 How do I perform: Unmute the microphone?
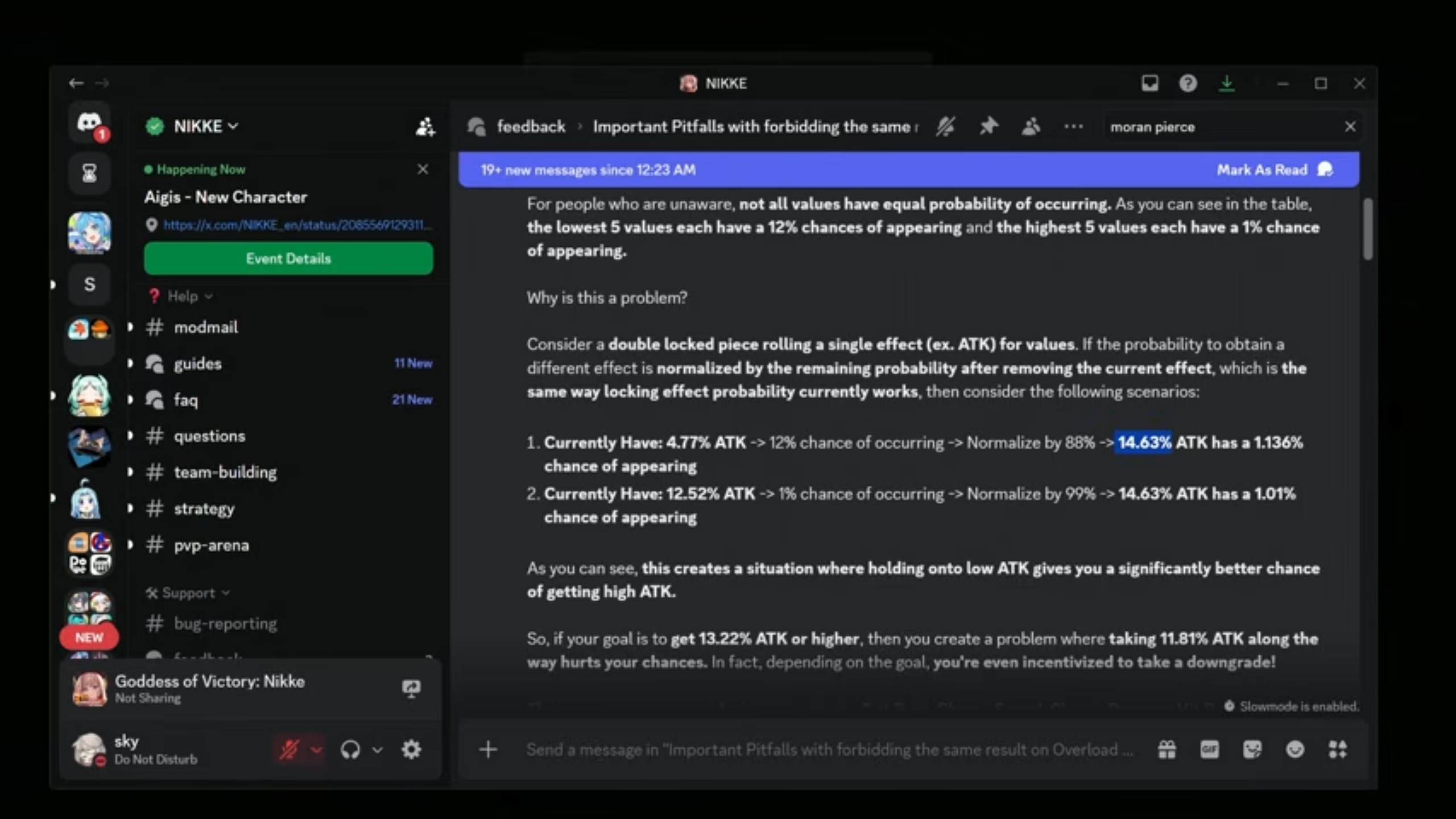click(x=289, y=750)
